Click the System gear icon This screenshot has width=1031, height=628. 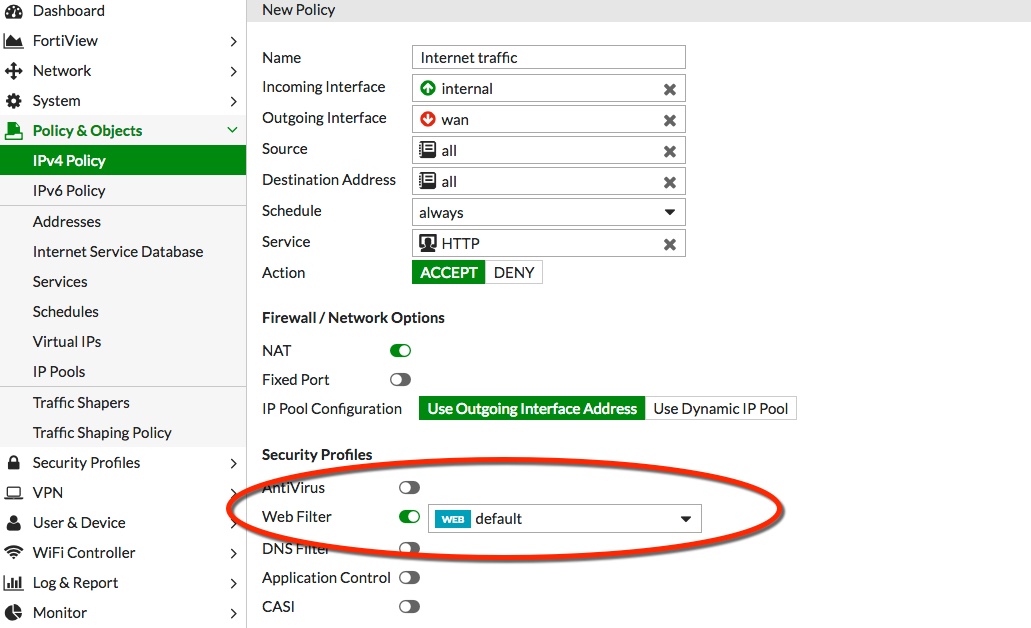14,101
